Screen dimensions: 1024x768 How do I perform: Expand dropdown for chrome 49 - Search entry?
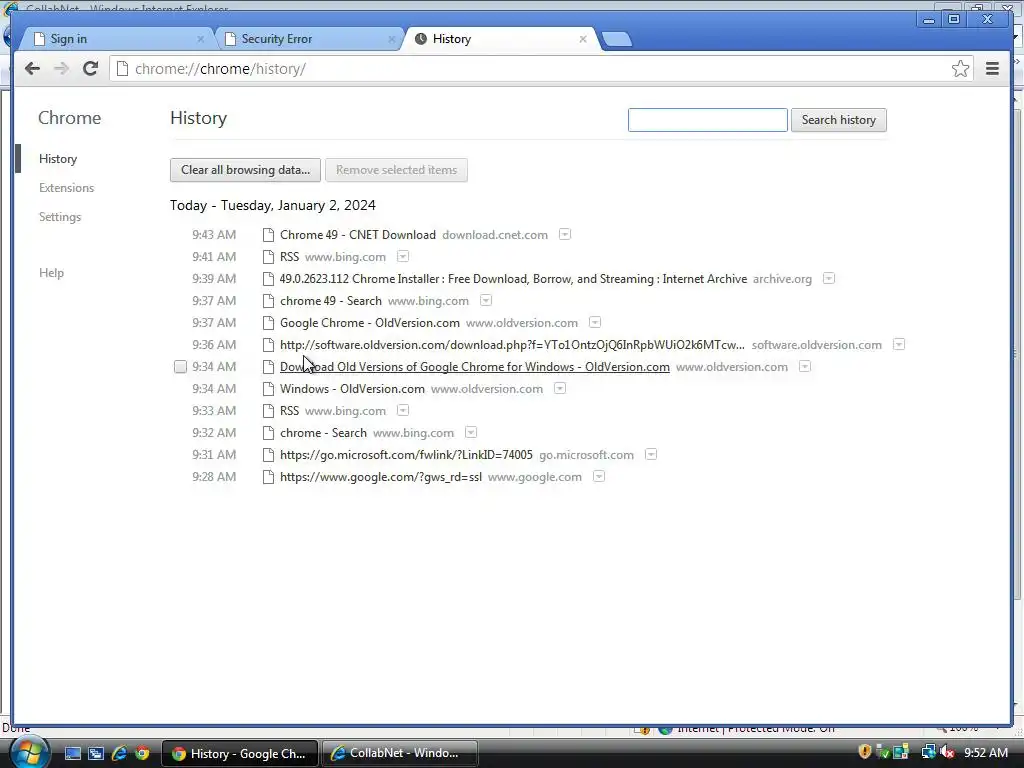pyautogui.click(x=486, y=300)
